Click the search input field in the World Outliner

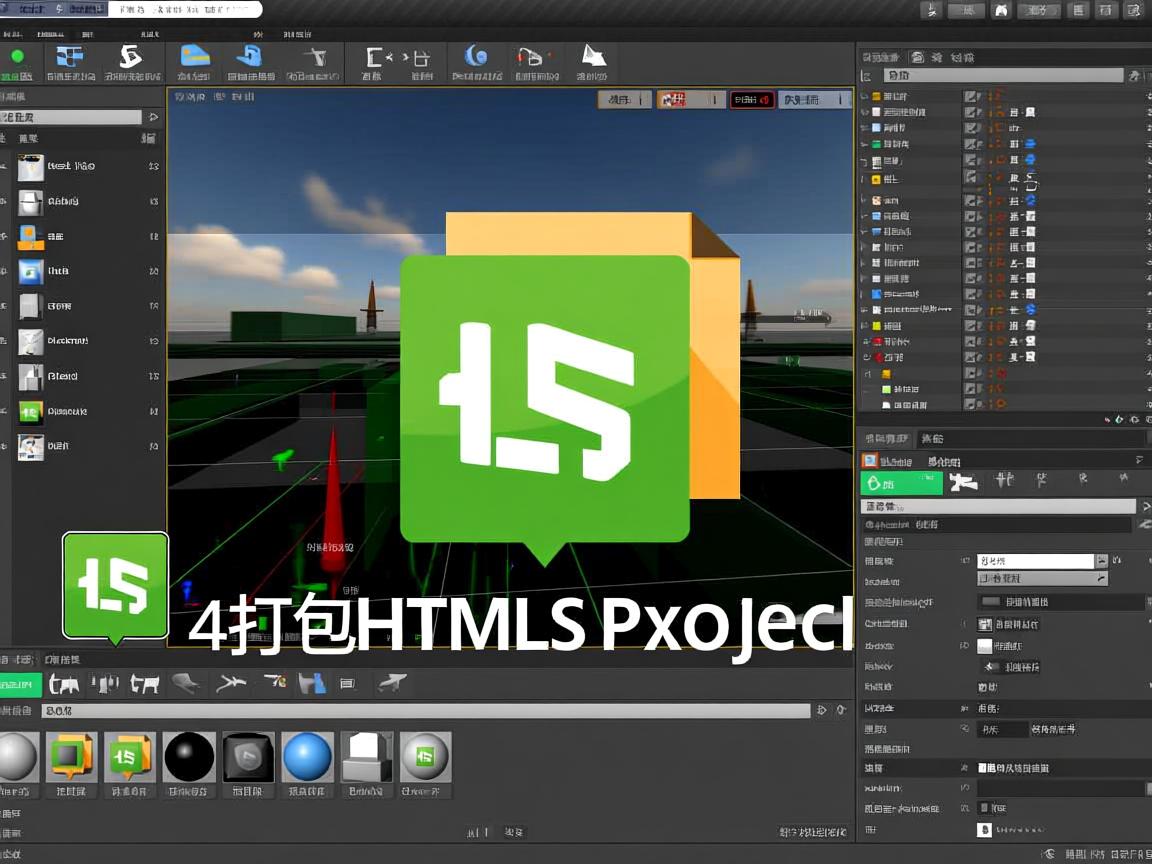coord(1000,74)
